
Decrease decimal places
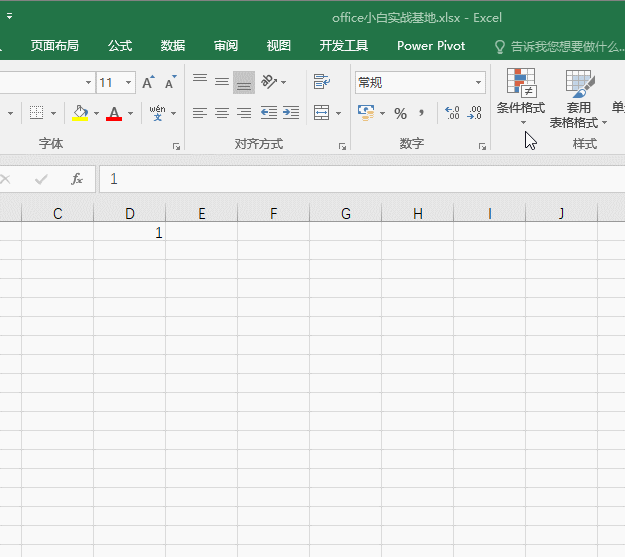(474, 113)
